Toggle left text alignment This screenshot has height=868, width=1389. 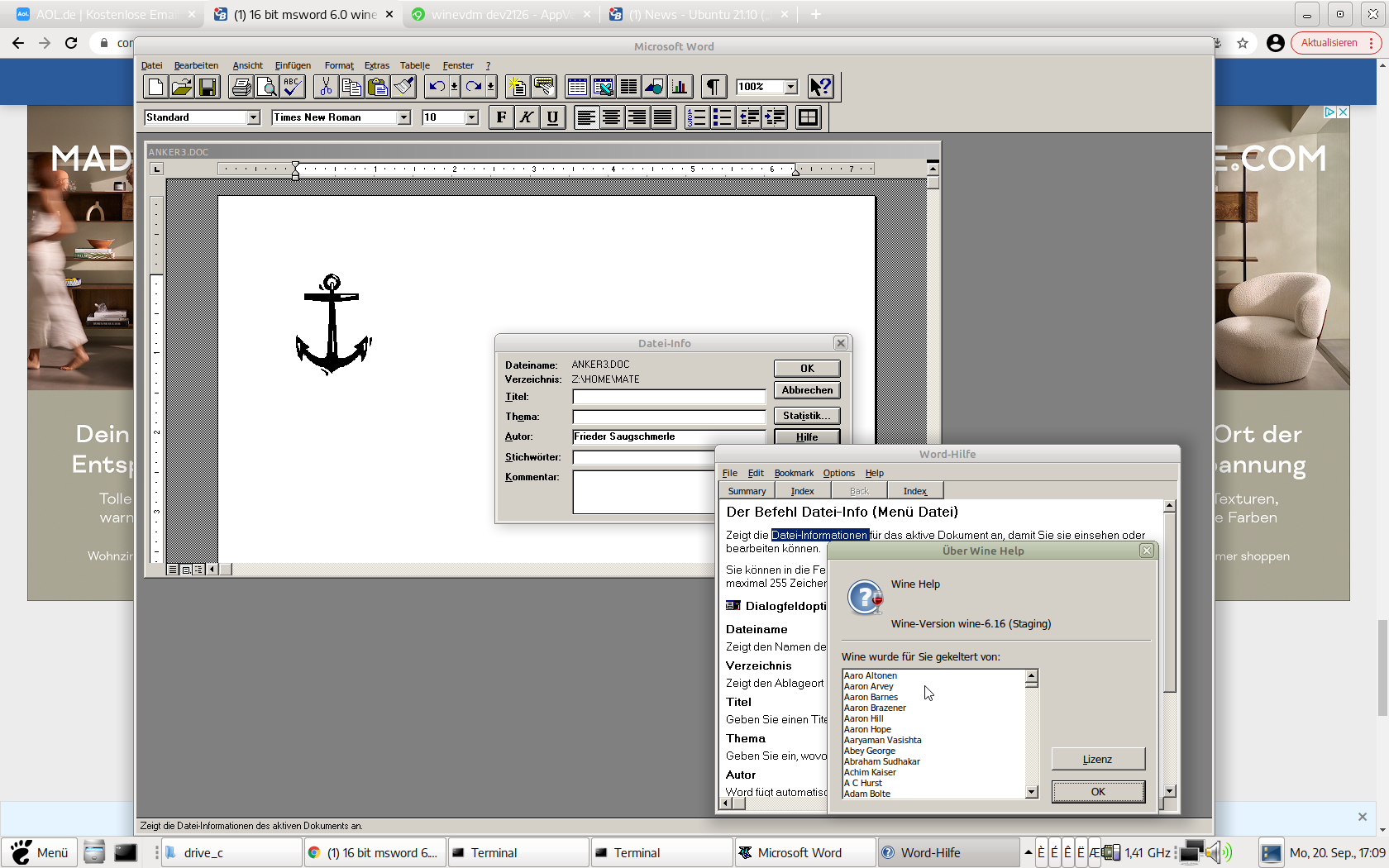click(586, 117)
